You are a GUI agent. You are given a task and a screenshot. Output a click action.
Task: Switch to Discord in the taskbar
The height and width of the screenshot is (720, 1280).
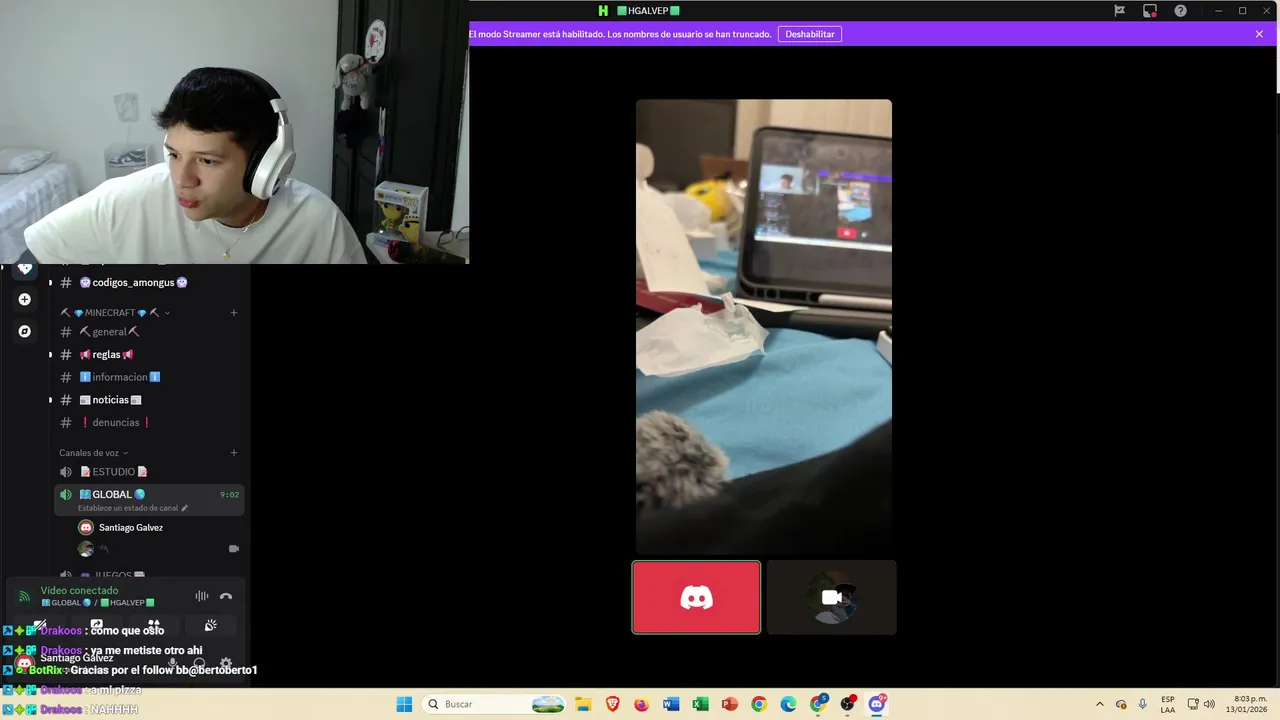(877, 704)
